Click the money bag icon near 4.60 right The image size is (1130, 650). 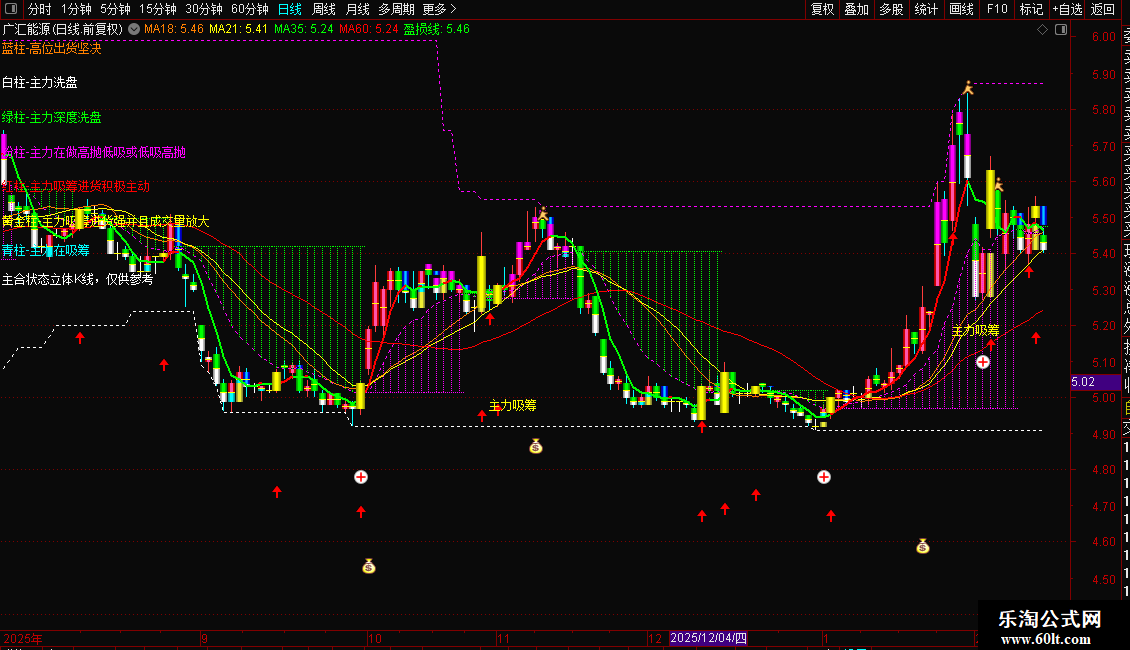coord(922,547)
